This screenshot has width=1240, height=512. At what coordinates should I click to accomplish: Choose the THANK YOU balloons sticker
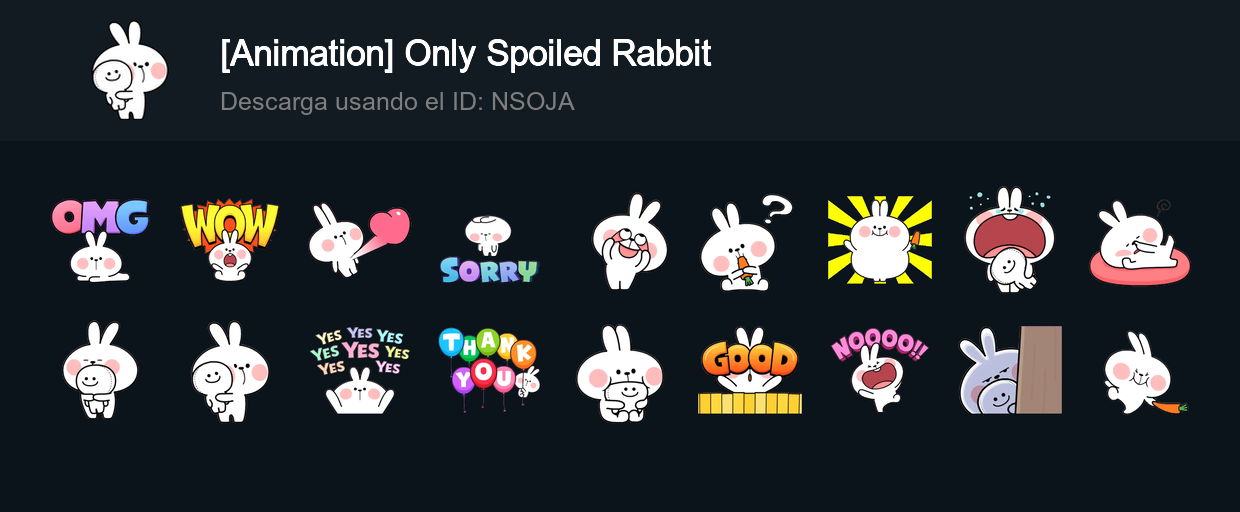(x=489, y=370)
